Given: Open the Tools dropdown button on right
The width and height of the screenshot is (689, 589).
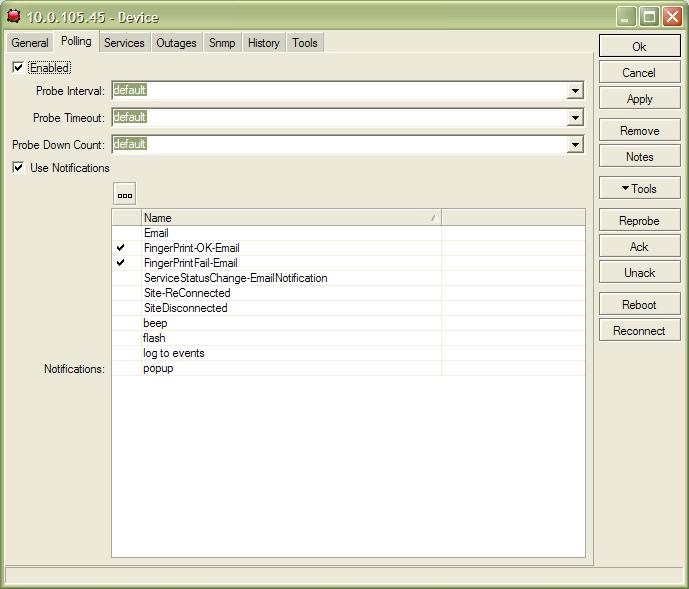Looking at the screenshot, I should tap(639, 189).
